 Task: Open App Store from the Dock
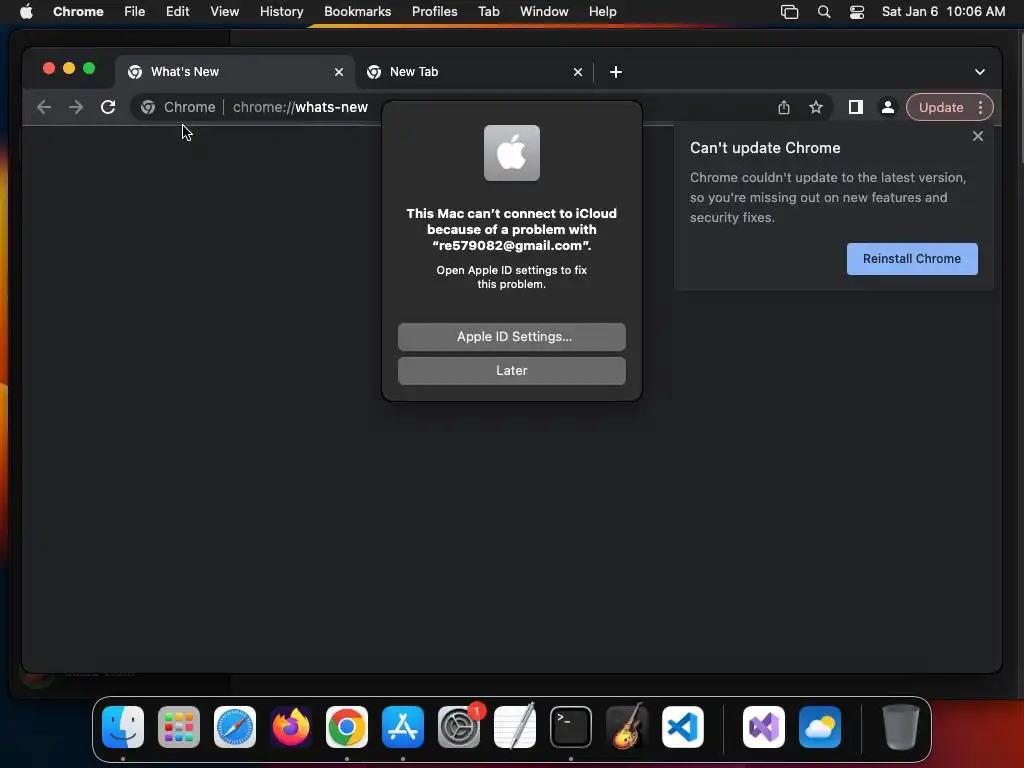click(x=402, y=727)
